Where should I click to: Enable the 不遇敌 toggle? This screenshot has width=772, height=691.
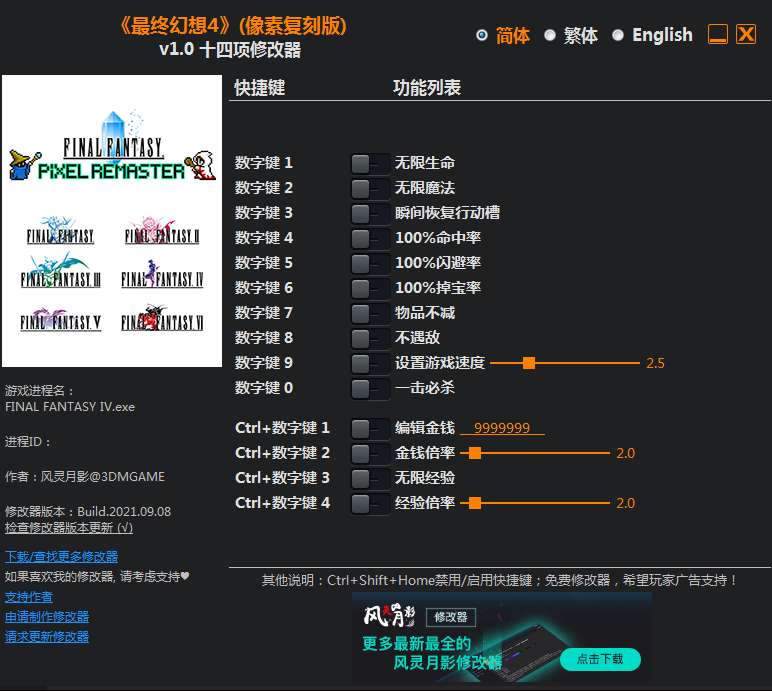[370, 339]
